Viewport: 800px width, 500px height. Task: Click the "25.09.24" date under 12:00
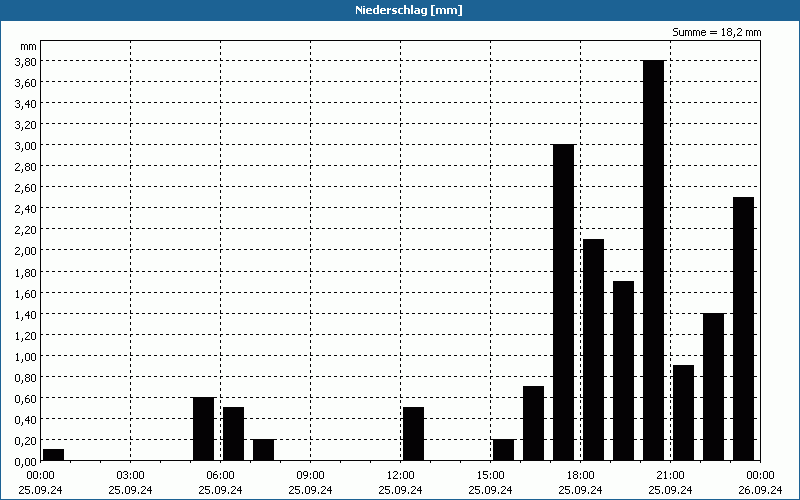tap(401, 490)
